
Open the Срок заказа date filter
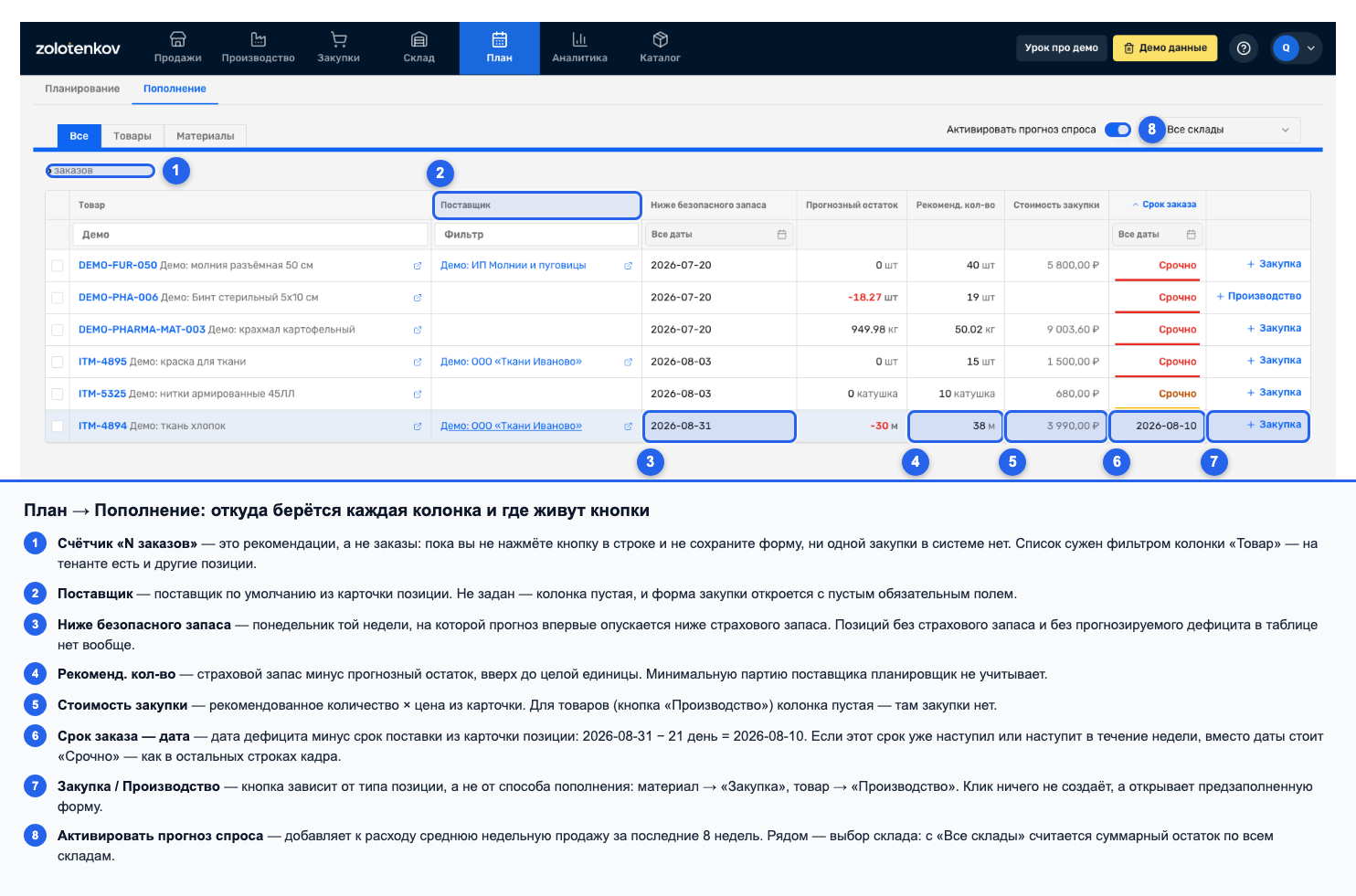(x=1157, y=235)
